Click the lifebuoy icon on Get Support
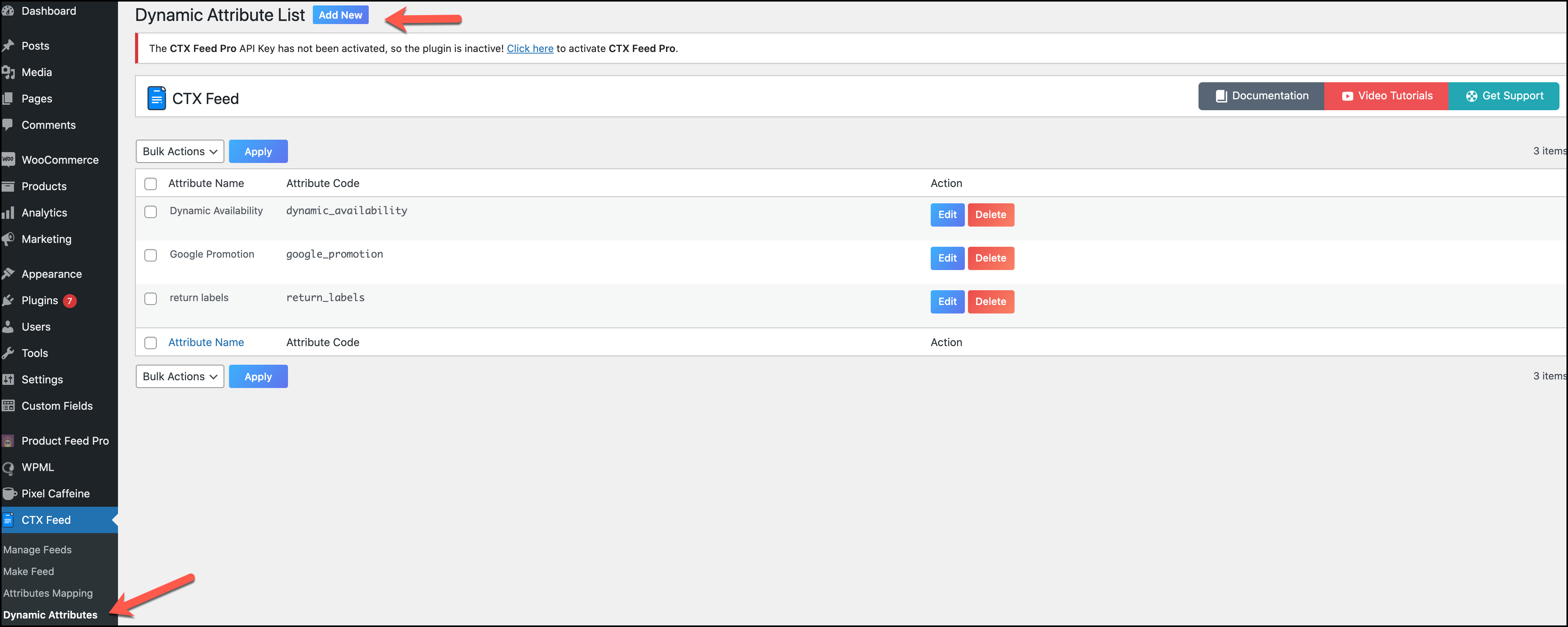 click(x=1471, y=96)
